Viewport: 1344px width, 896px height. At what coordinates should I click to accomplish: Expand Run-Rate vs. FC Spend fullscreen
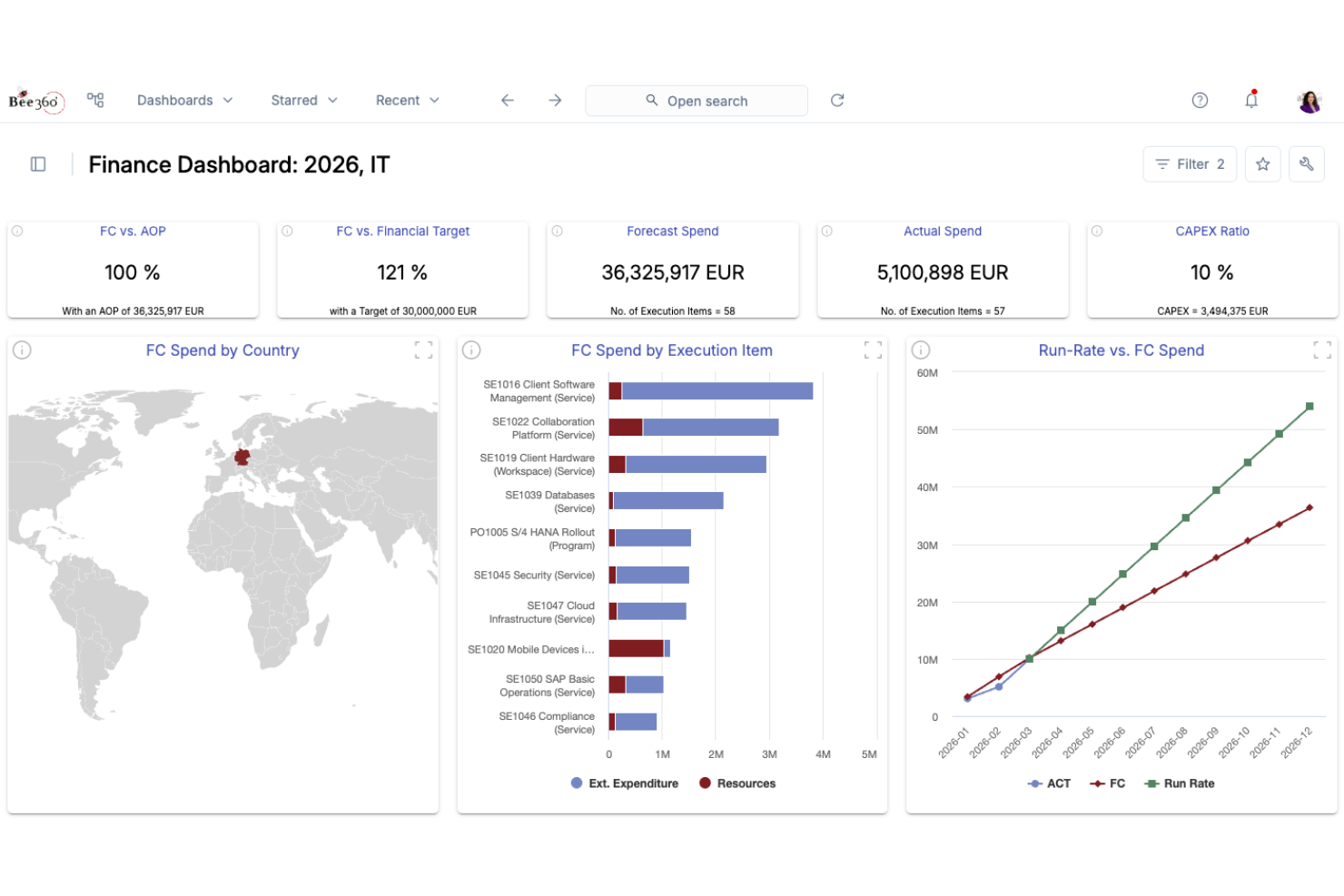point(1322,350)
